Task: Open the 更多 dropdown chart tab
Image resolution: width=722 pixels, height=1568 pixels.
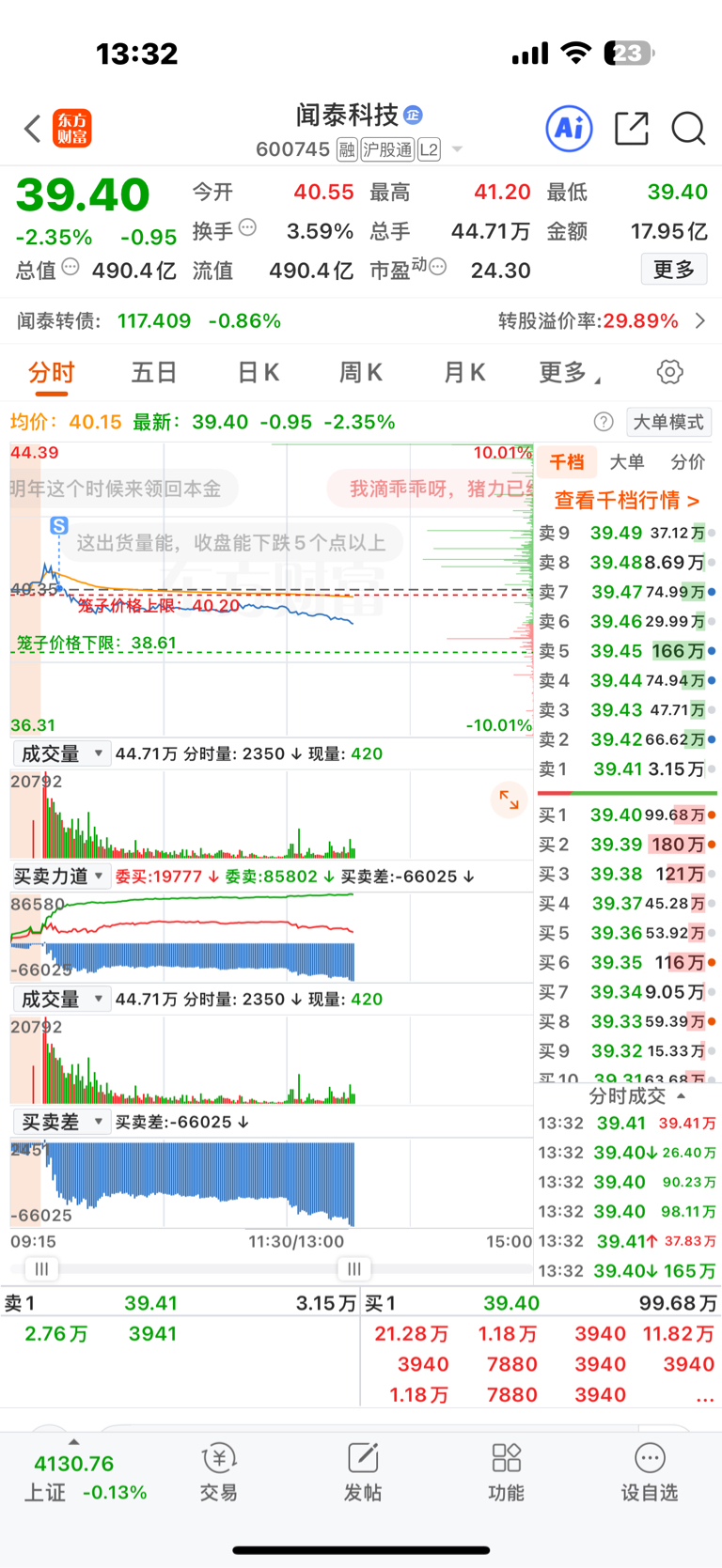Action: 570,373
